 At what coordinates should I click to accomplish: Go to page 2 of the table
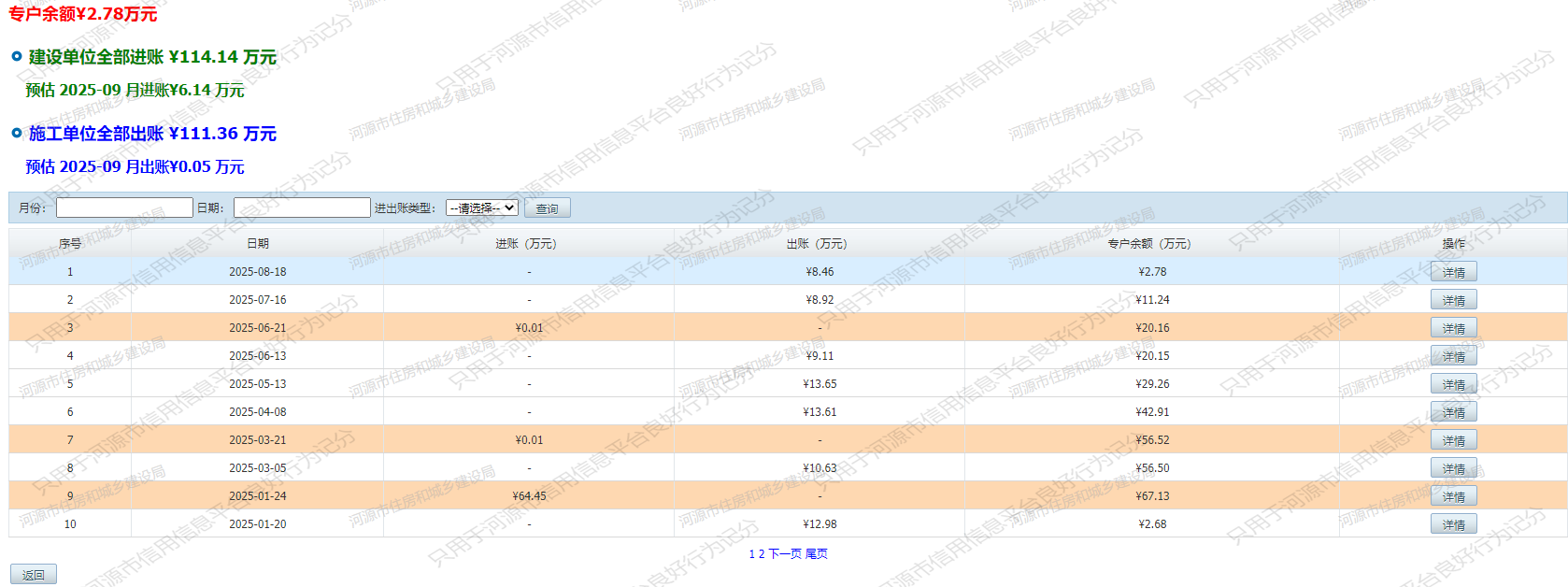[x=762, y=554]
